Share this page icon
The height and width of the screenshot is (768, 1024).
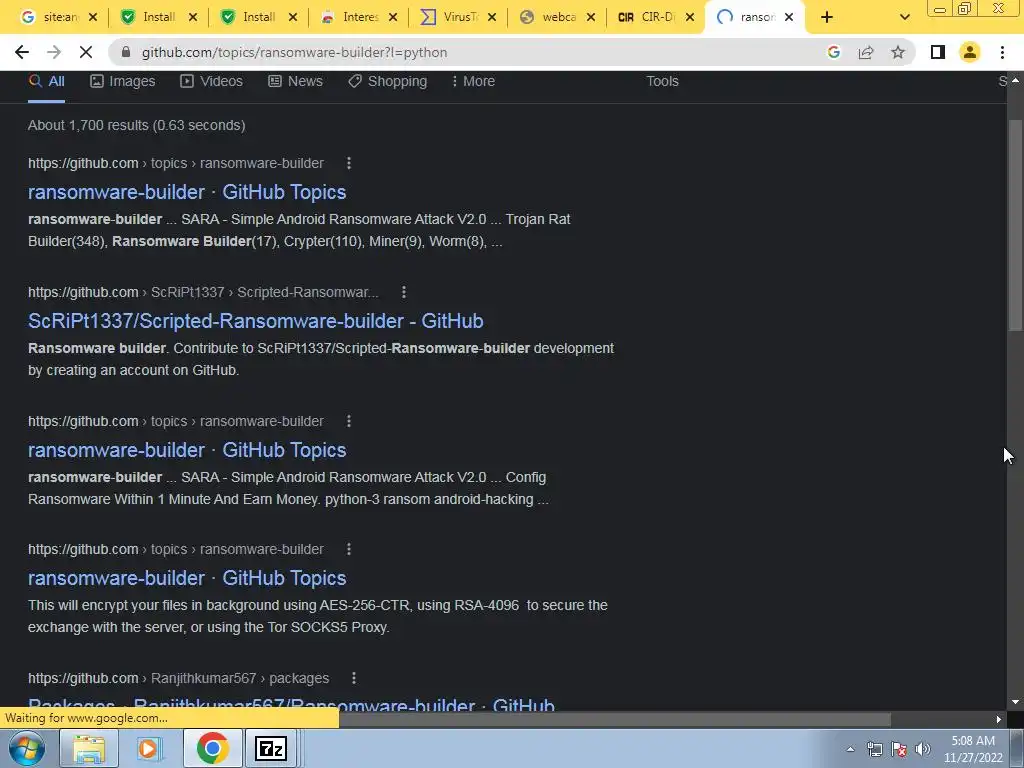click(866, 52)
